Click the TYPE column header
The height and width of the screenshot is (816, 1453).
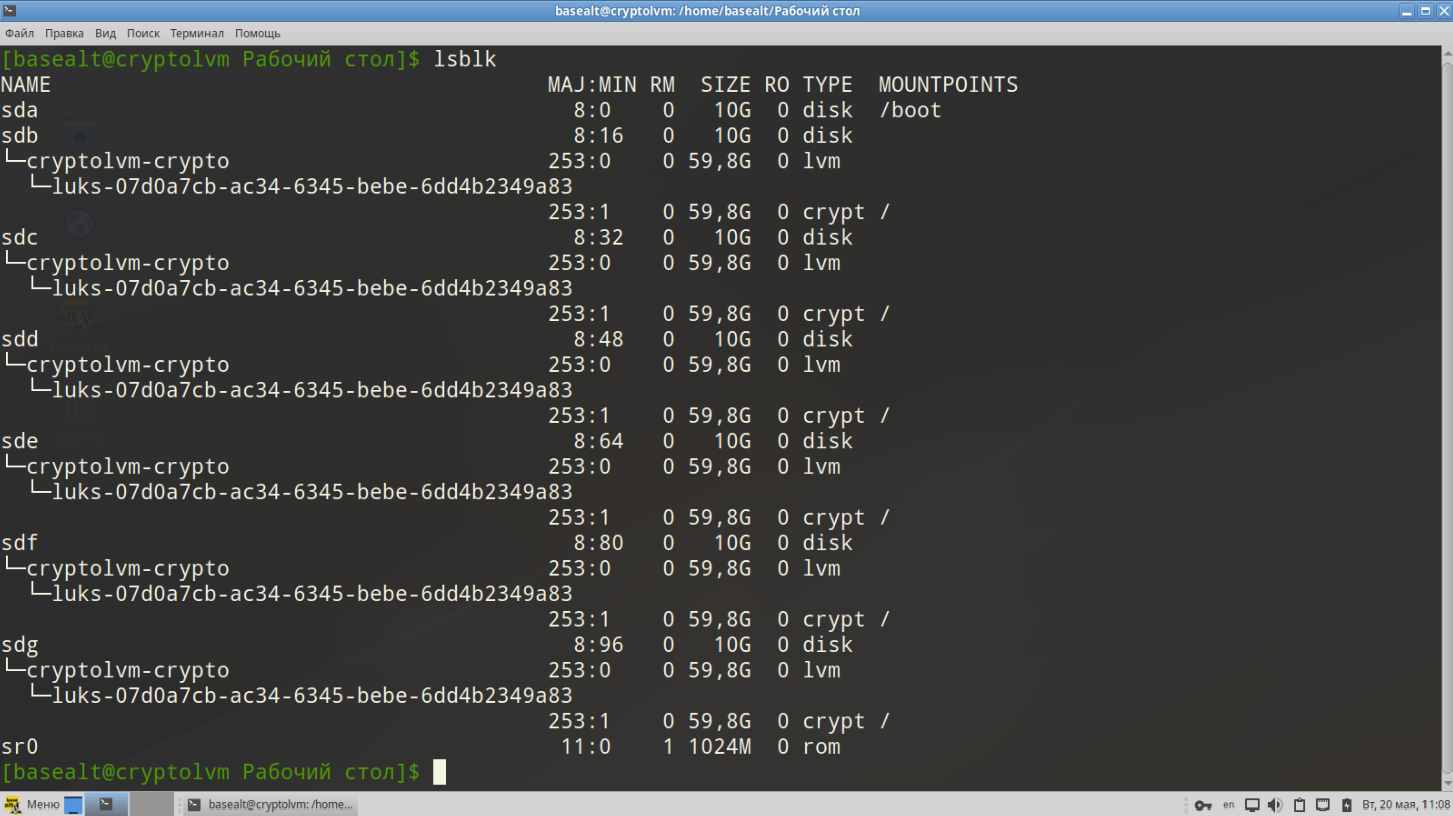[x=828, y=85]
